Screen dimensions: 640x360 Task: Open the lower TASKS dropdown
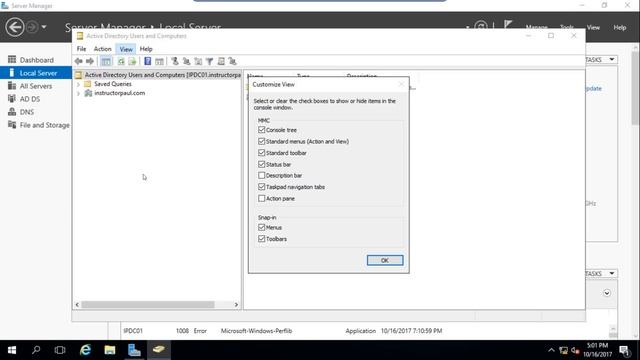601,273
